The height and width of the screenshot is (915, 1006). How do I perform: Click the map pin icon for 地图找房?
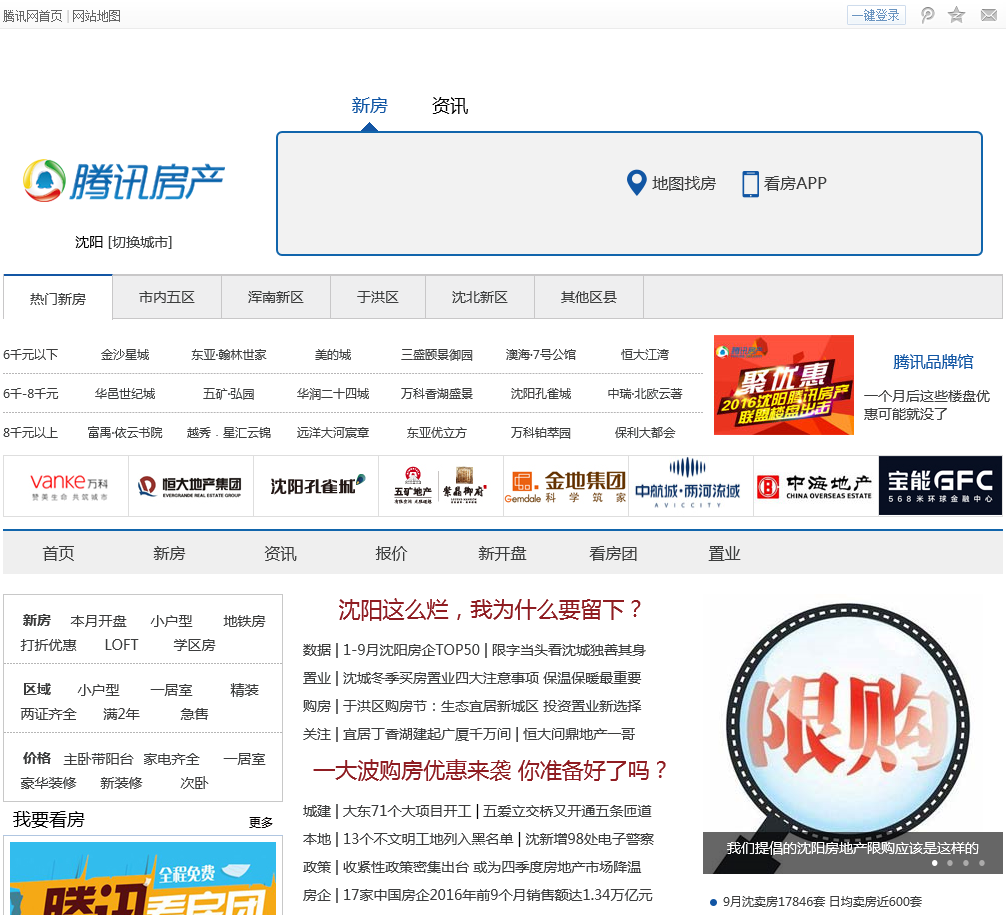636,183
